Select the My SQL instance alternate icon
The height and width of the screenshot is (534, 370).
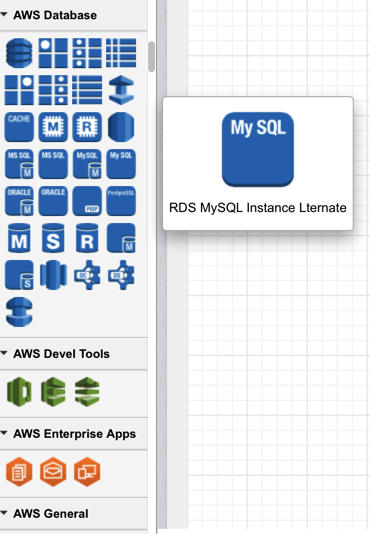coord(121,164)
